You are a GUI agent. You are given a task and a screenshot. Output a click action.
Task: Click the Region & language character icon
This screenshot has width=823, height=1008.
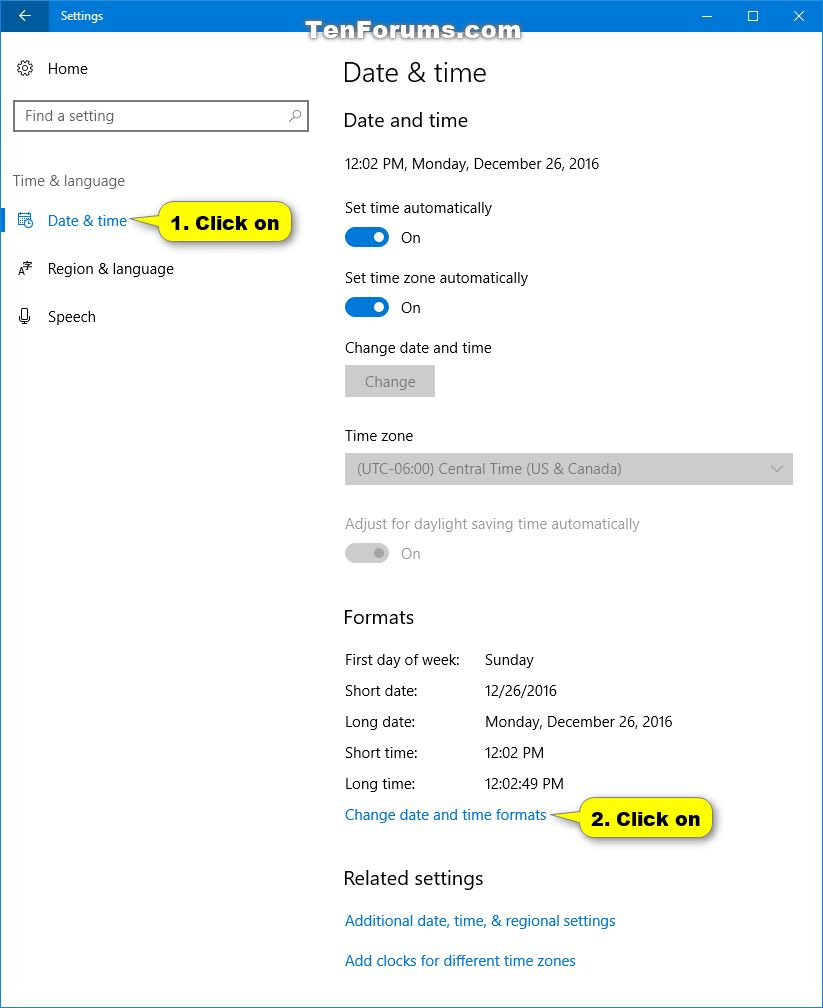[x=24, y=268]
